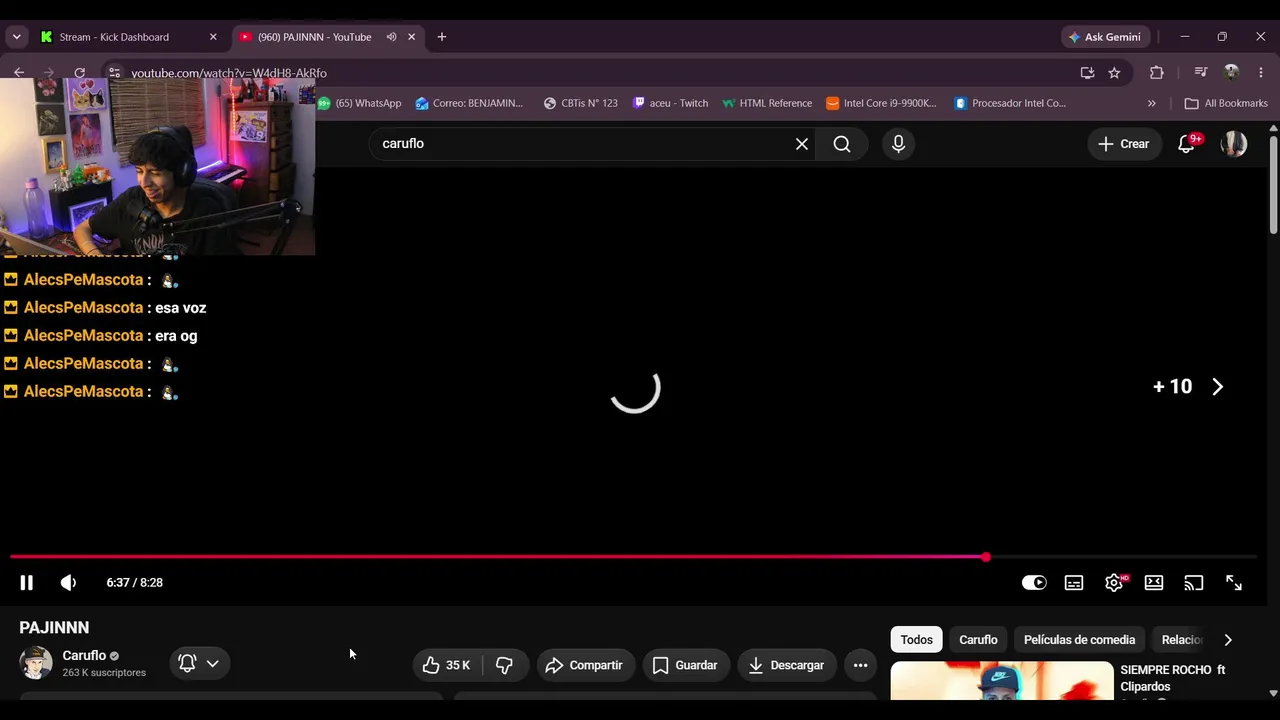Like the video with 35 K likes

[446, 665]
